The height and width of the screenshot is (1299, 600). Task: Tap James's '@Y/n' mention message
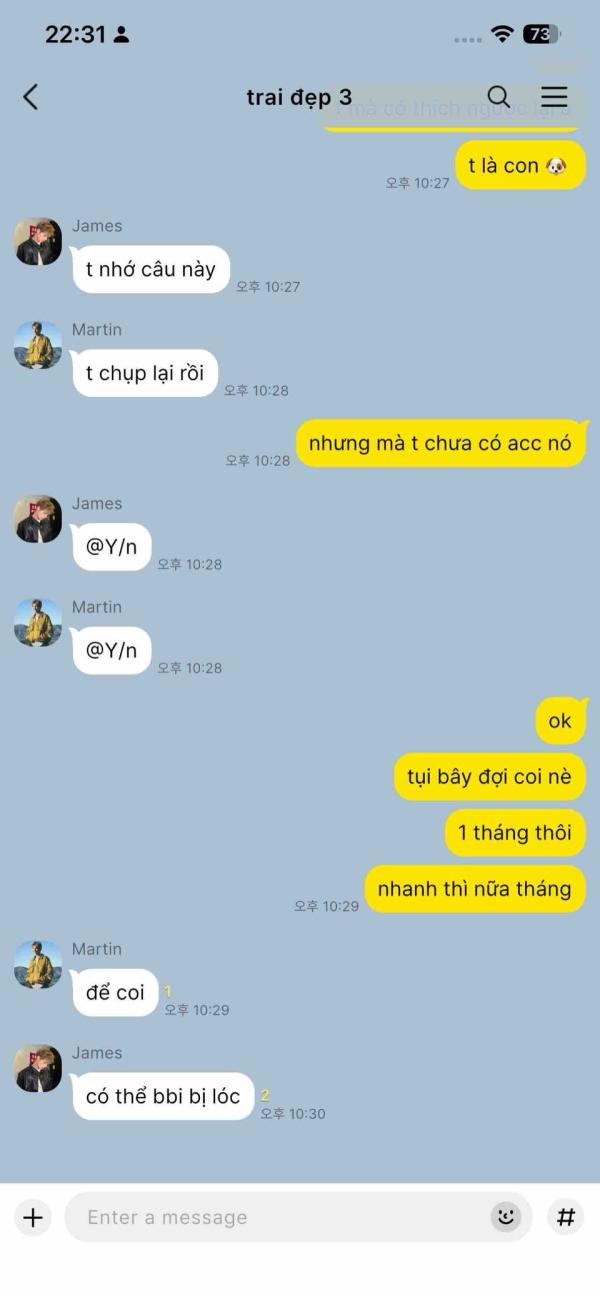(x=112, y=547)
